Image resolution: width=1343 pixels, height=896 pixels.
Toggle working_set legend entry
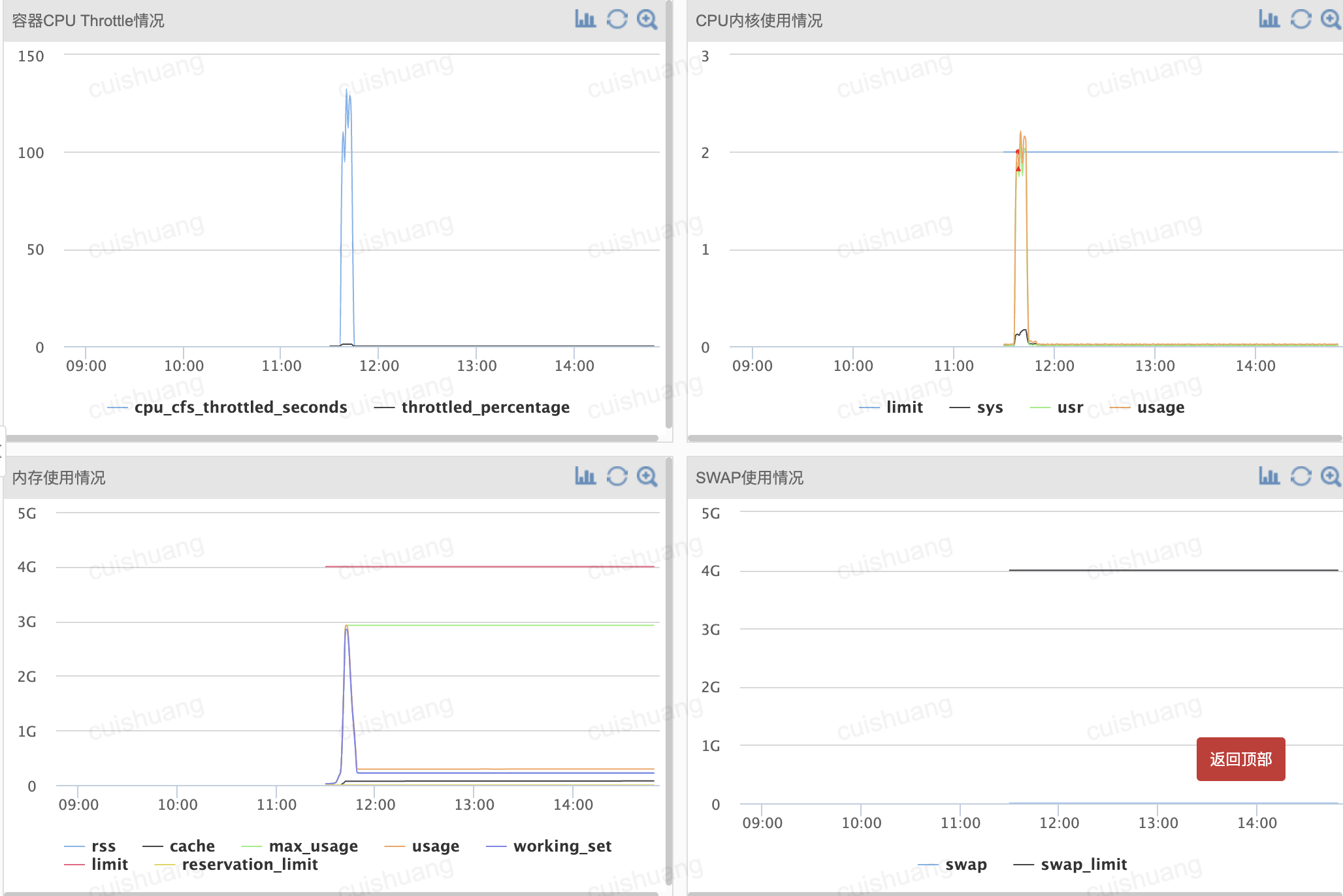(x=562, y=846)
